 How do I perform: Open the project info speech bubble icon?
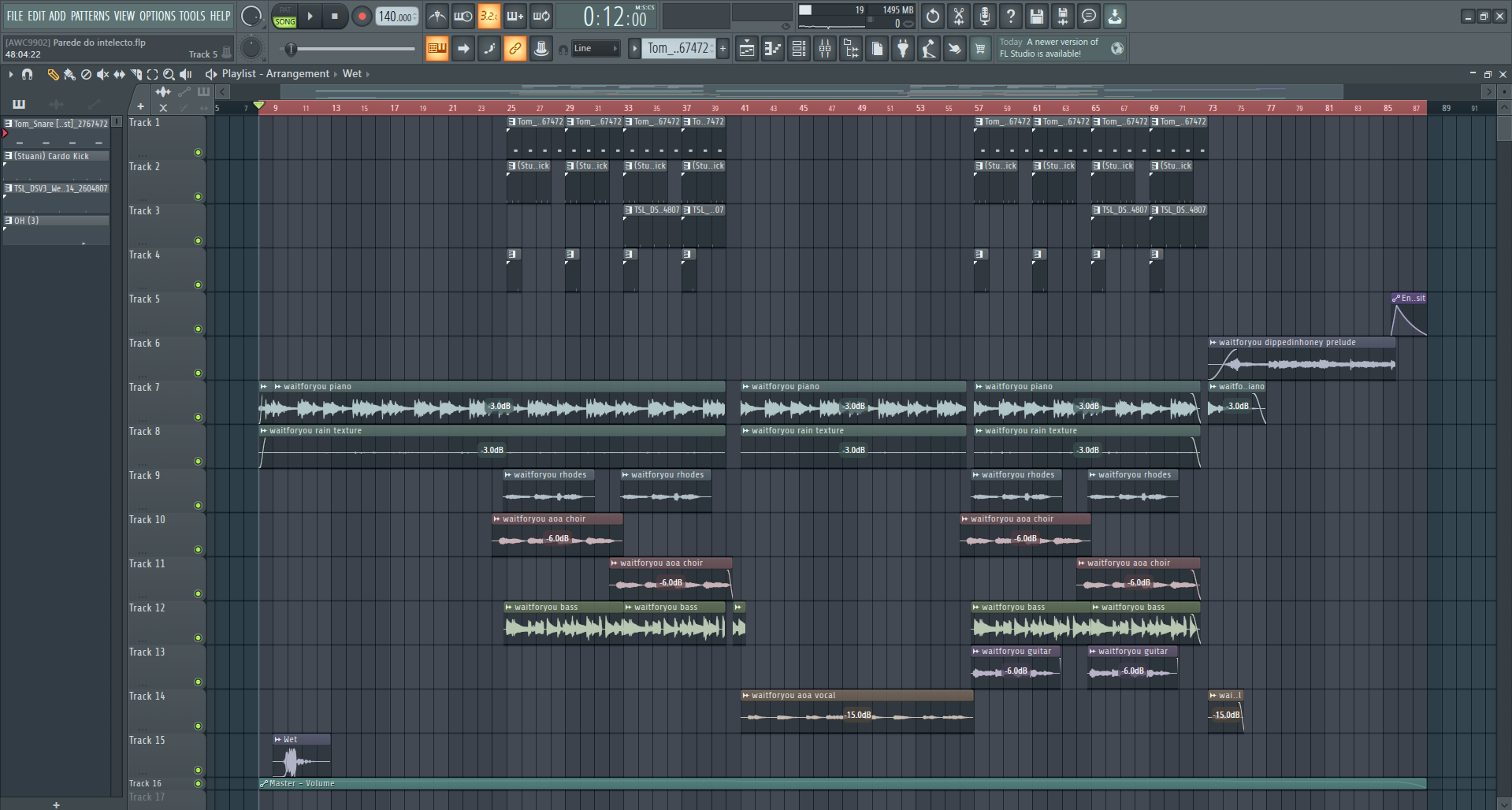(1089, 16)
